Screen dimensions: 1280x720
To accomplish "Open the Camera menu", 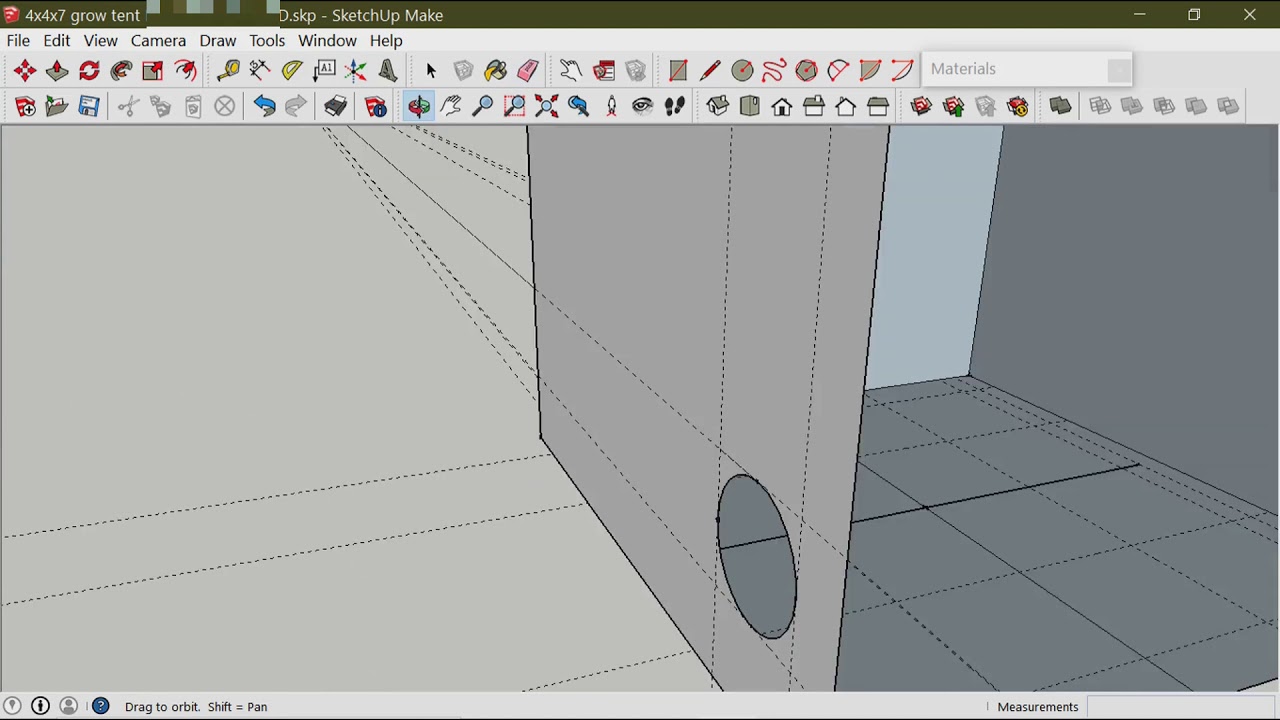I will click(x=158, y=40).
